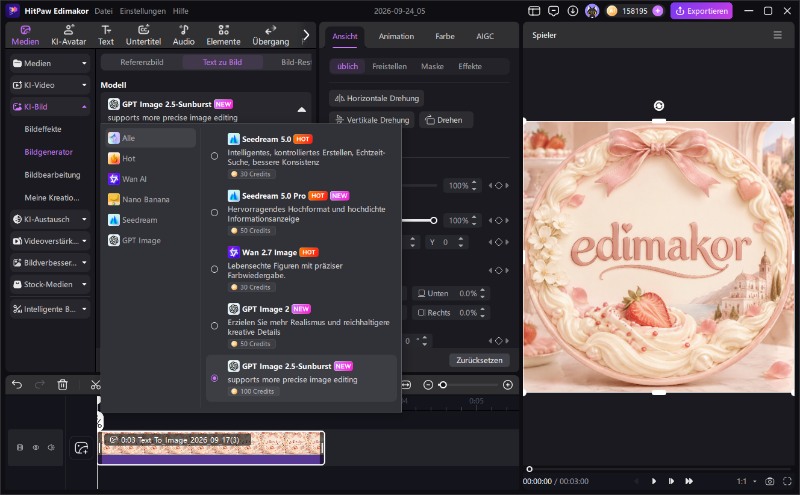The width and height of the screenshot is (800, 495).
Task: Select the Seedream 5.0 Pro radio button
Action: click(x=214, y=213)
